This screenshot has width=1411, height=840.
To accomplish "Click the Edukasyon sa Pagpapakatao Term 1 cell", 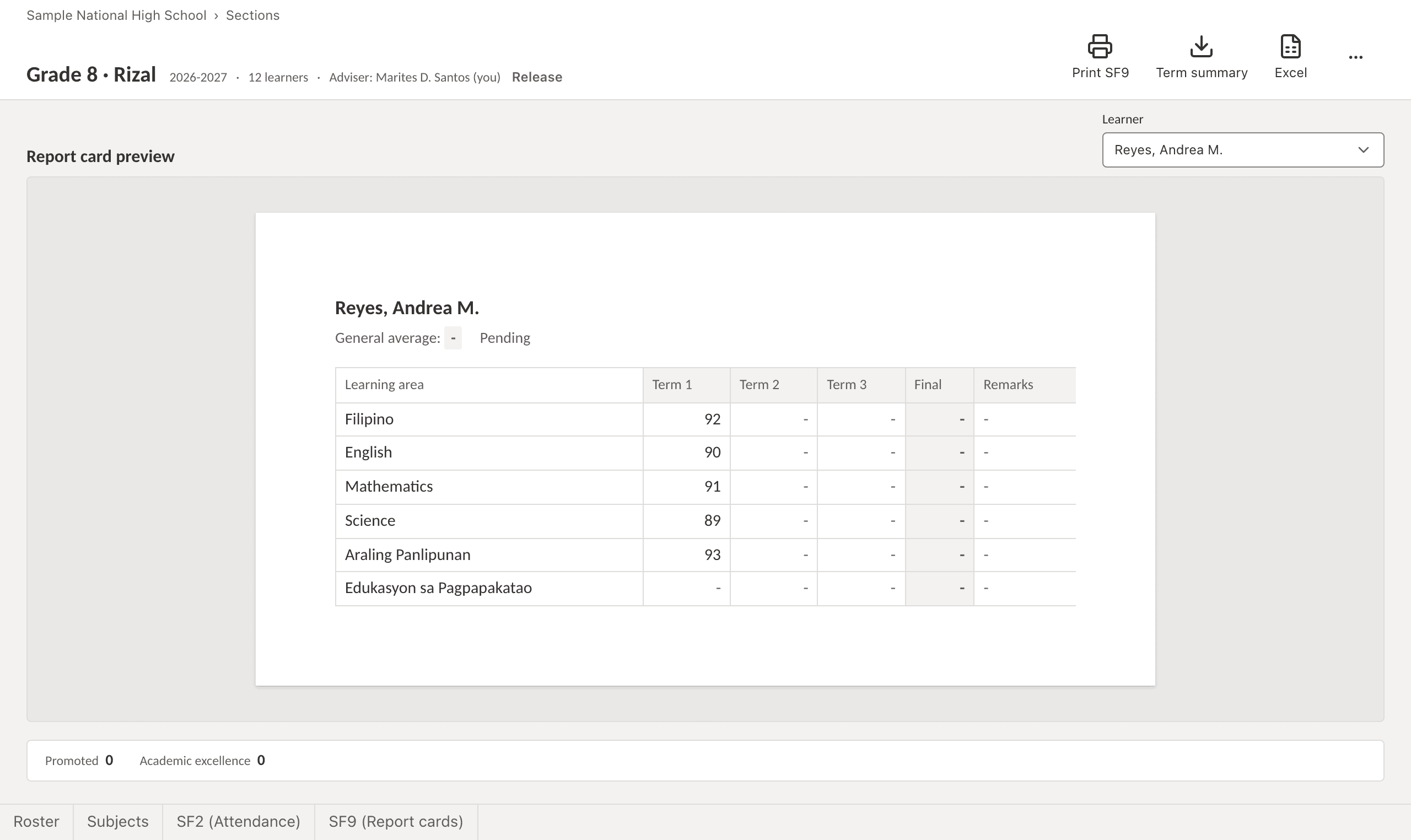I will coord(686,588).
